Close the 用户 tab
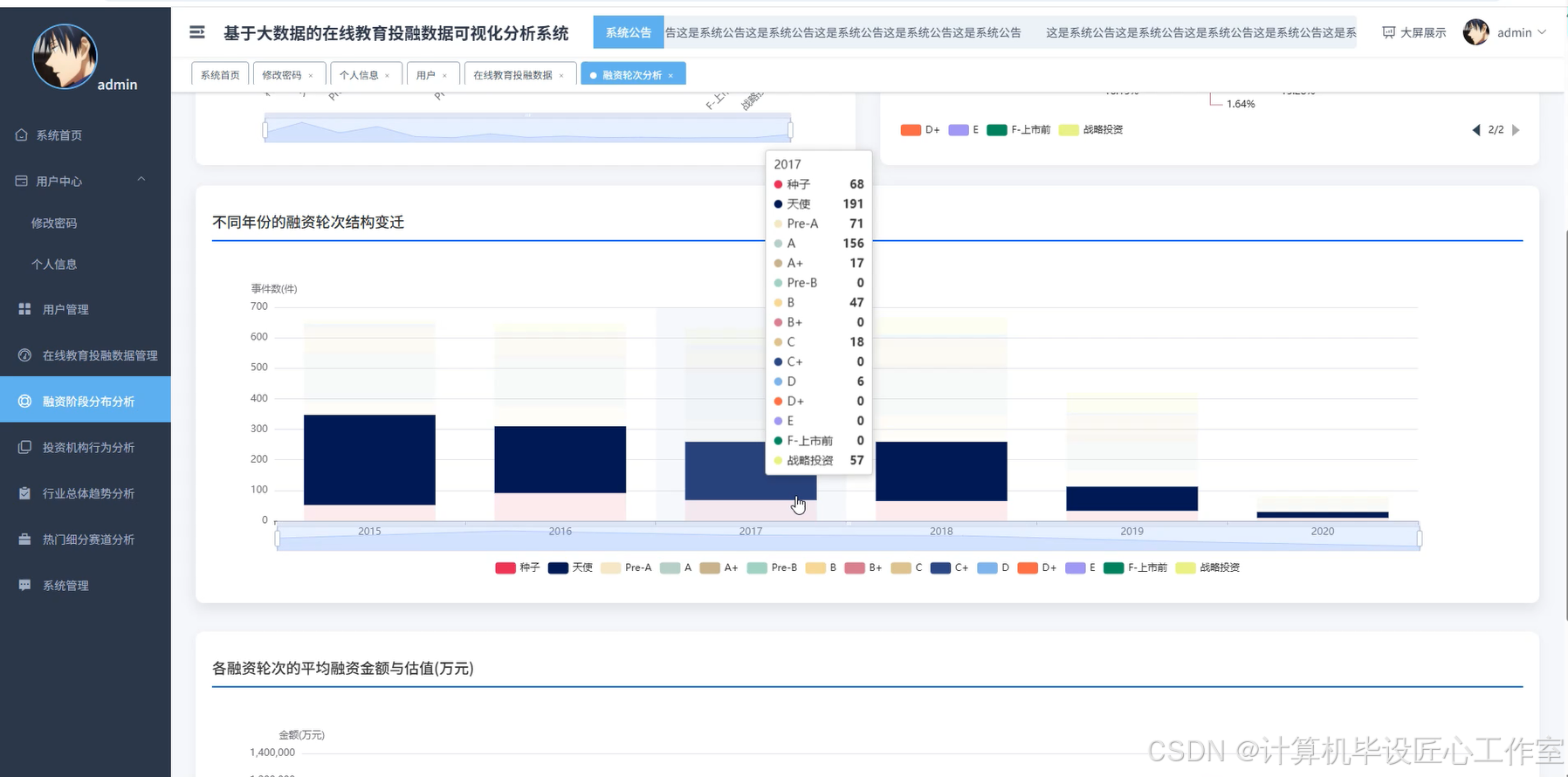Image resolution: width=1568 pixels, height=777 pixels. 444,76
